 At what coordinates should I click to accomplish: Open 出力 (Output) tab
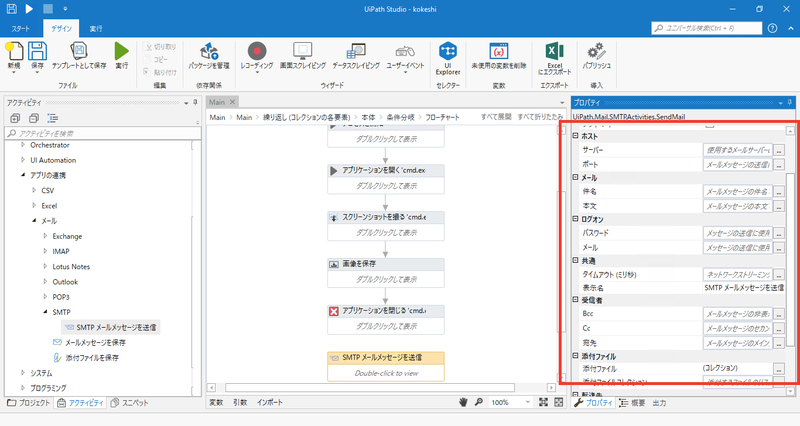click(659, 403)
